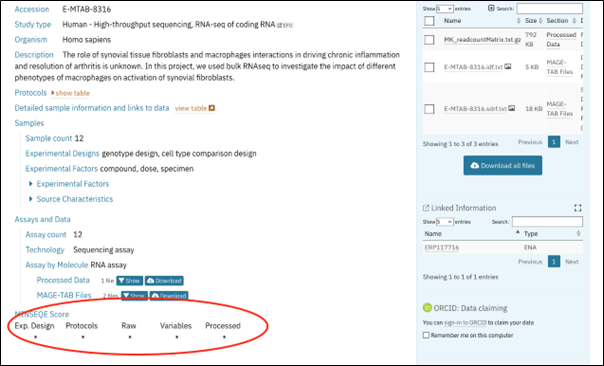
Task: Expand the Source Characteristics node
Action: pyautogui.click(x=30, y=199)
